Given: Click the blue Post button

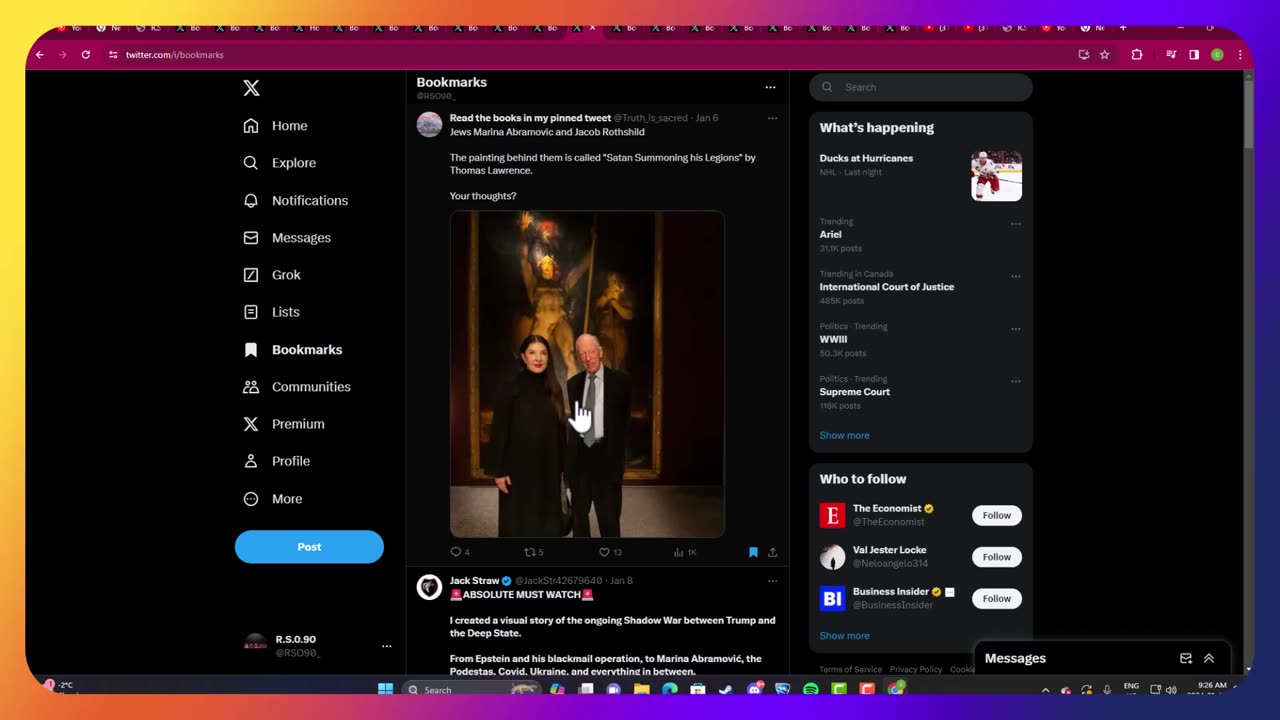Looking at the screenshot, I should [x=309, y=547].
